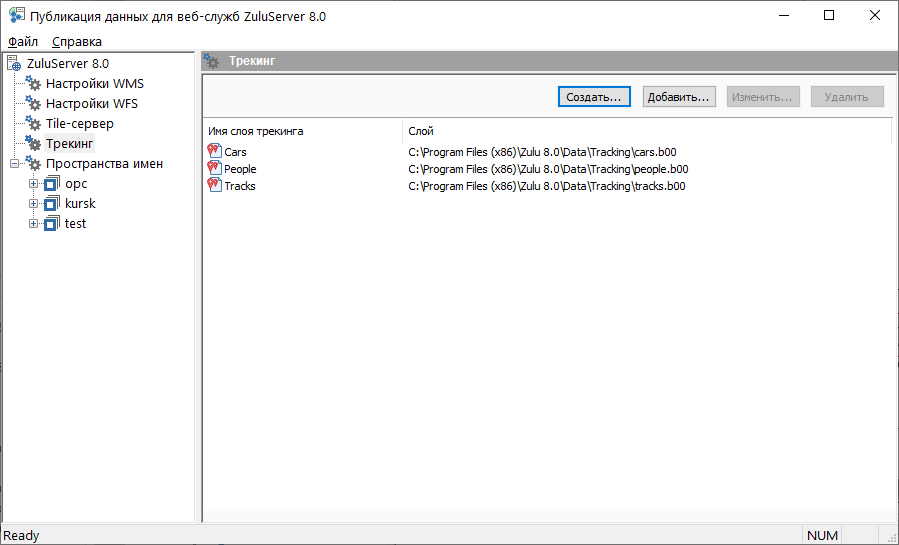Expand the kursk namespace node

click(34, 204)
